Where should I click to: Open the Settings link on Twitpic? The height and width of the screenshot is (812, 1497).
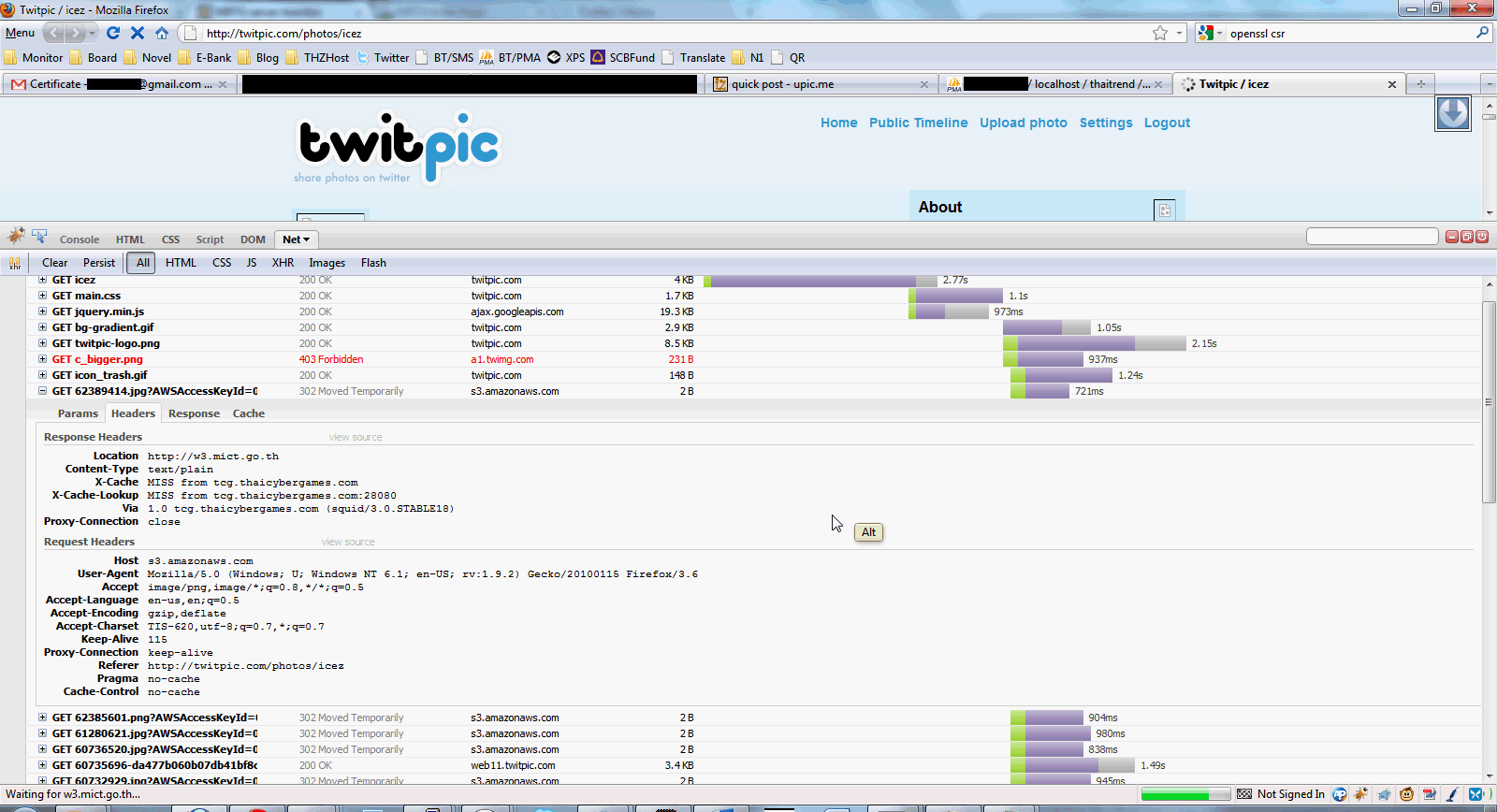point(1106,123)
